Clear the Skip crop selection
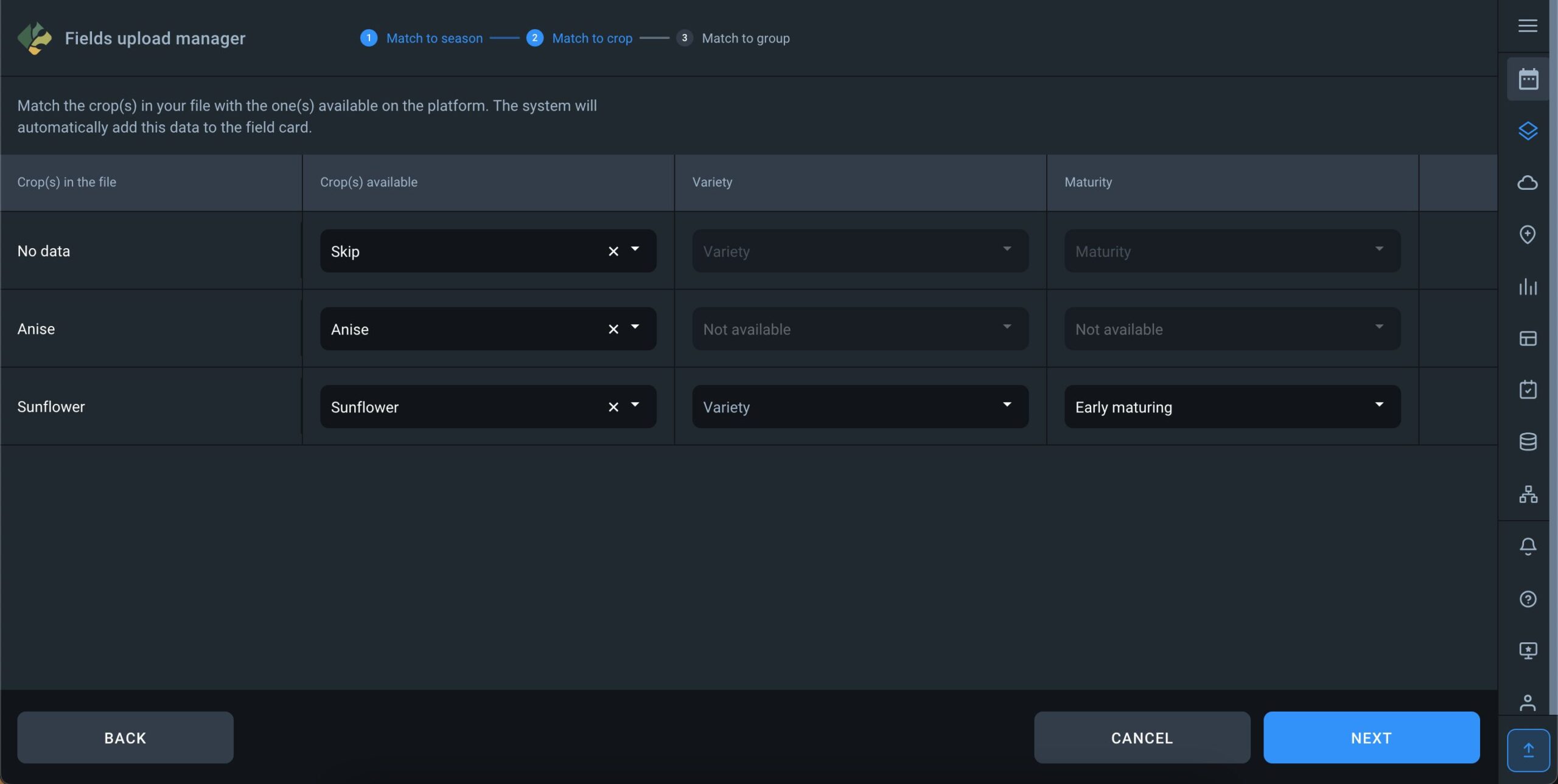The width and height of the screenshot is (1558, 784). tap(613, 251)
